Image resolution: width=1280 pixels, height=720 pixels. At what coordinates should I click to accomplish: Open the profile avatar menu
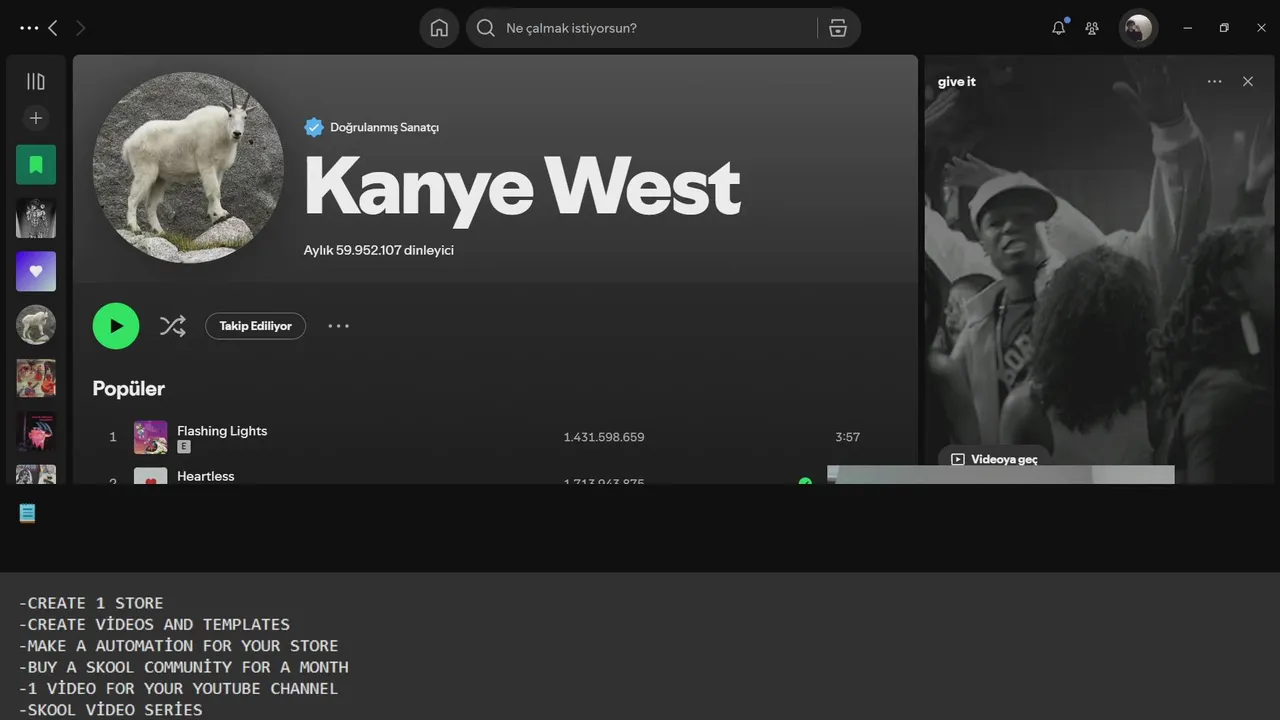point(1138,28)
